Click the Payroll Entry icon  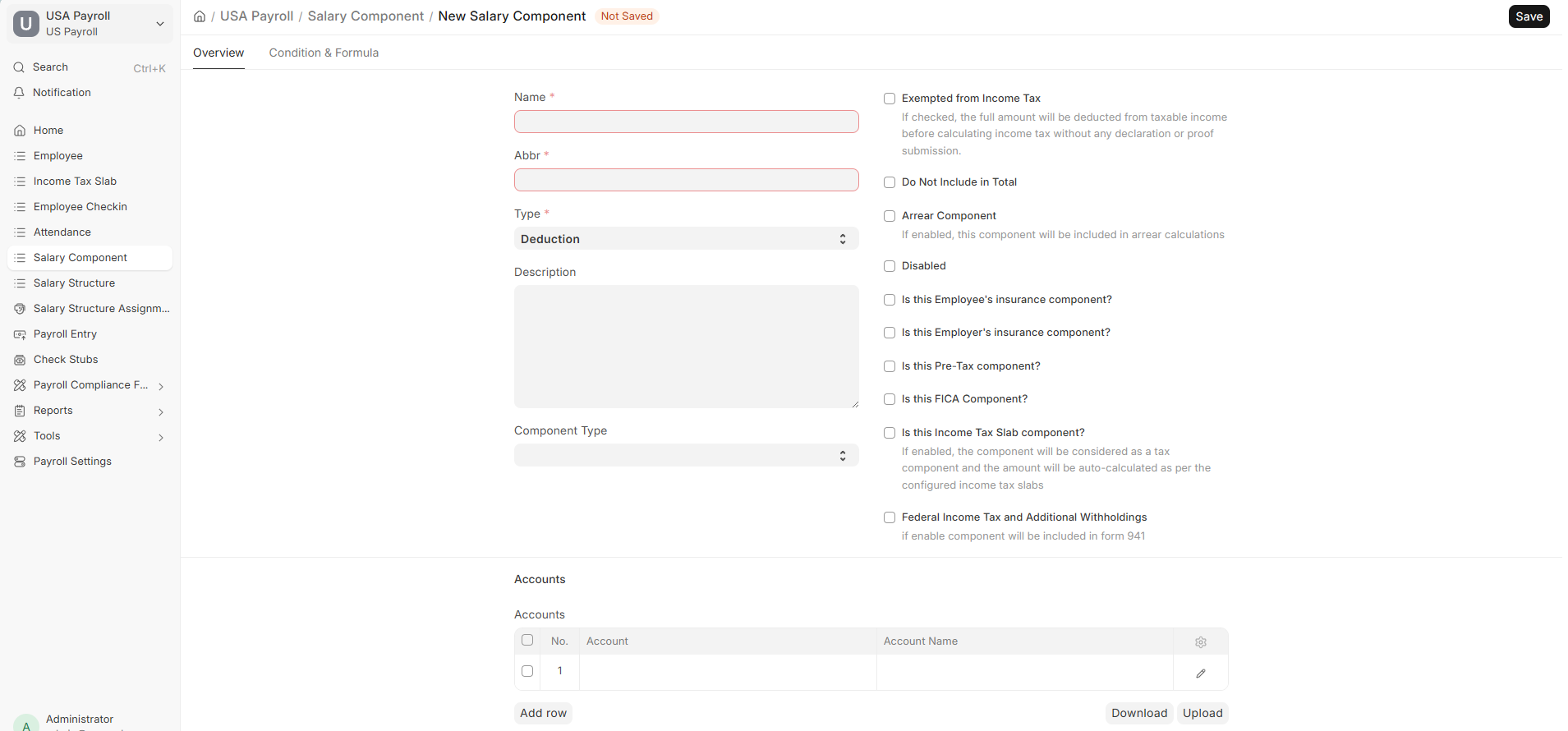click(x=20, y=334)
